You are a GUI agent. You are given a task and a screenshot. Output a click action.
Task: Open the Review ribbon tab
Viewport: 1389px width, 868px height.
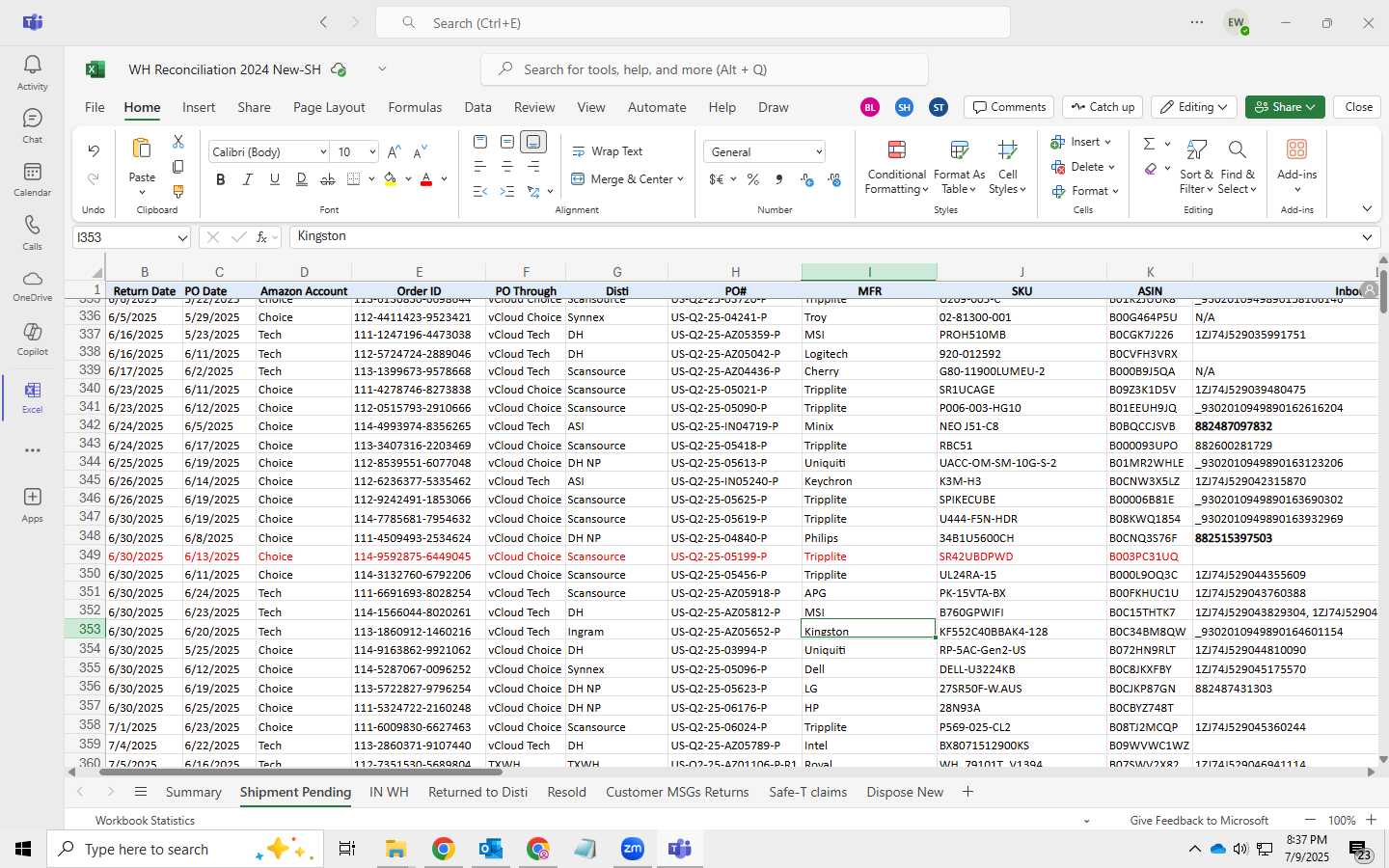(534, 107)
